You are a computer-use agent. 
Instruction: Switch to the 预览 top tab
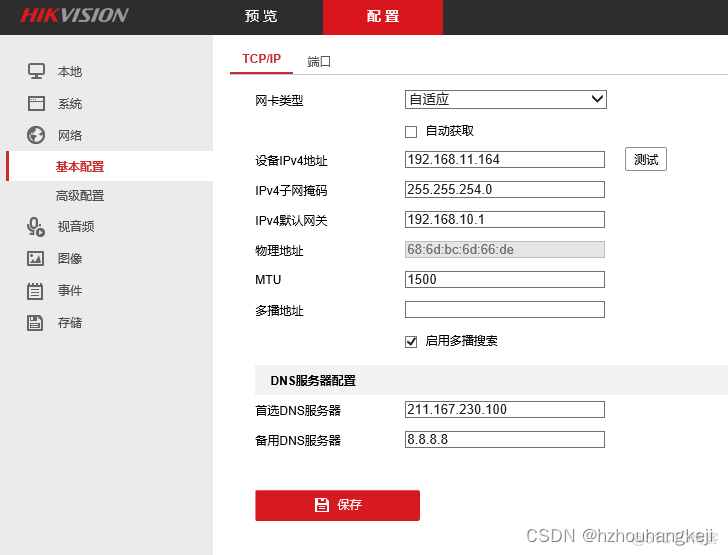(261, 16)
